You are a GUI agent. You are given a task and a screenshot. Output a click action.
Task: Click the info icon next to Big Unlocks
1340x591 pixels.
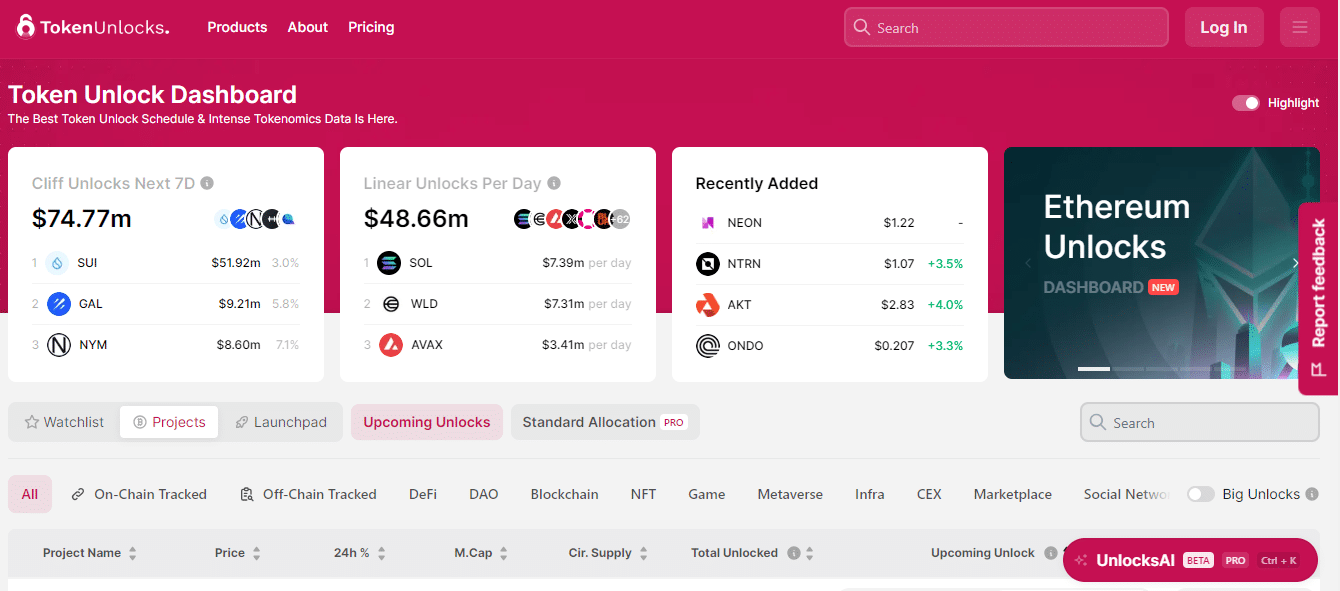(x=1312, y=494)
